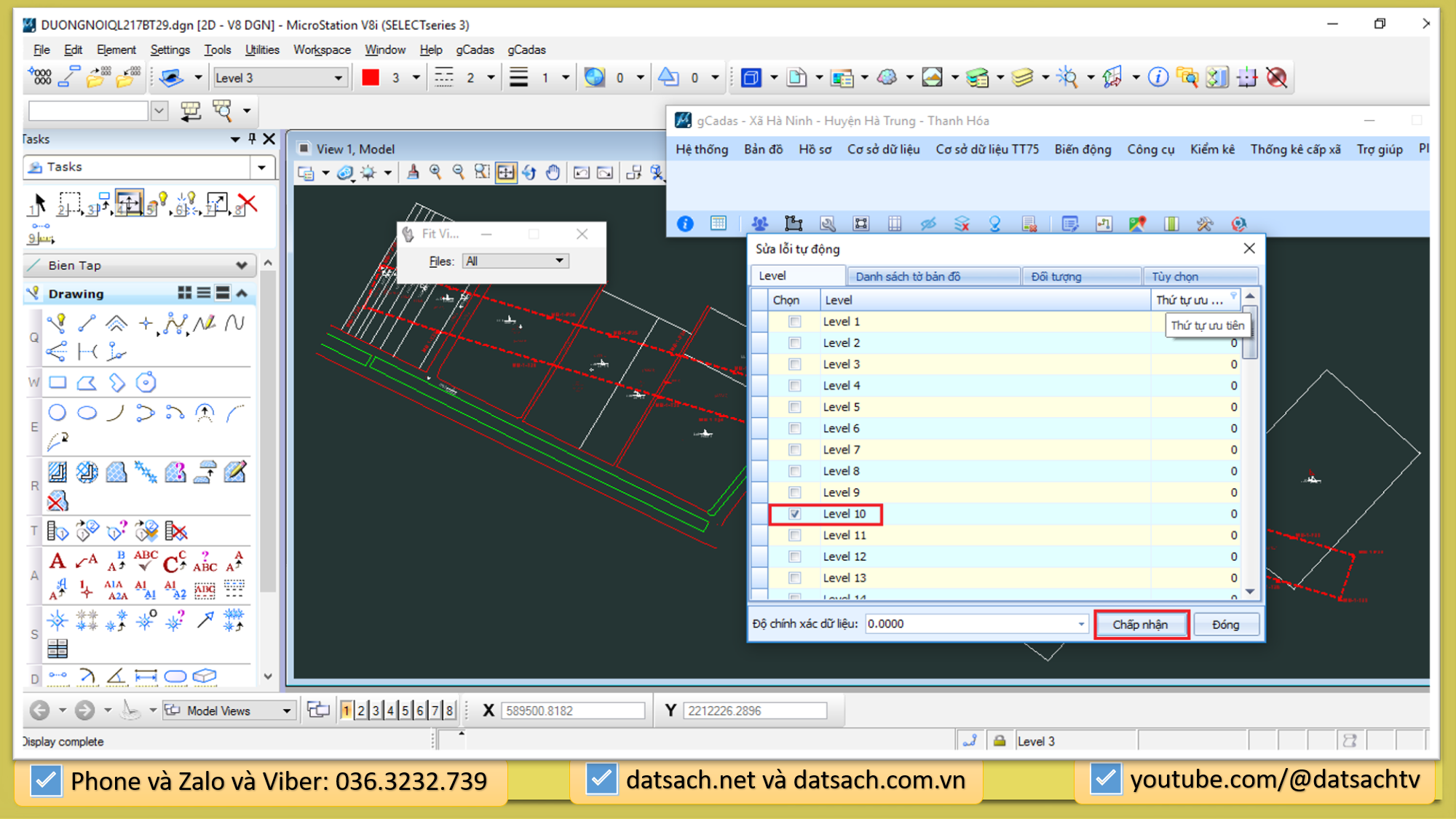
Task: Expand the Files All dropdown
Action: 559,261
